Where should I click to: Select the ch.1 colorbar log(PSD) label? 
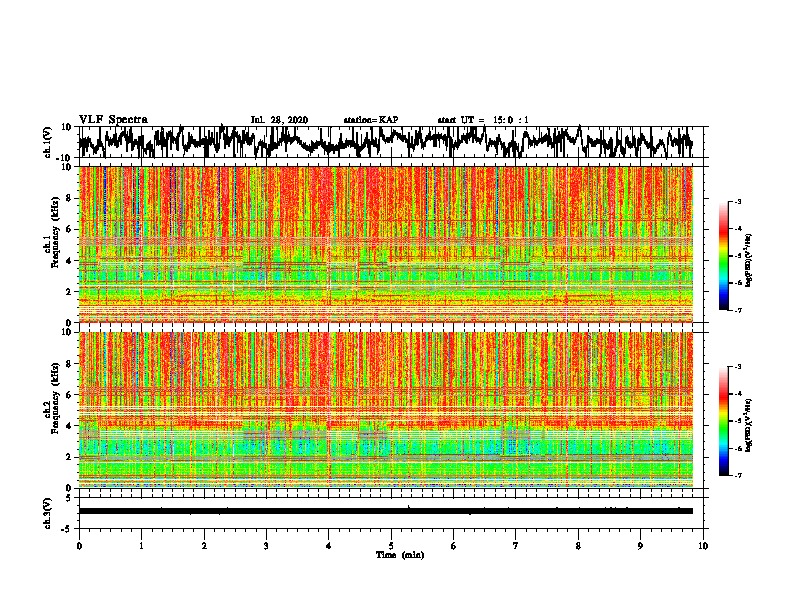pos(749,261)
